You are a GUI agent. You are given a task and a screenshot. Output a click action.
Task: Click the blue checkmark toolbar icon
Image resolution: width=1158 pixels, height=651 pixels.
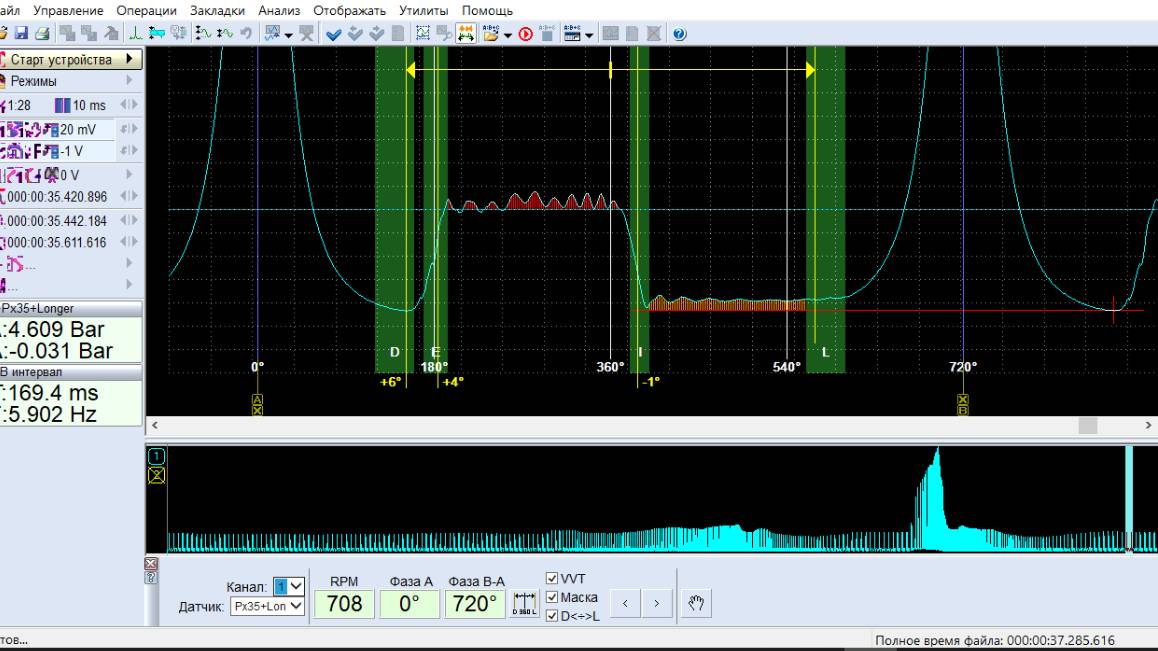coord(334,34)
